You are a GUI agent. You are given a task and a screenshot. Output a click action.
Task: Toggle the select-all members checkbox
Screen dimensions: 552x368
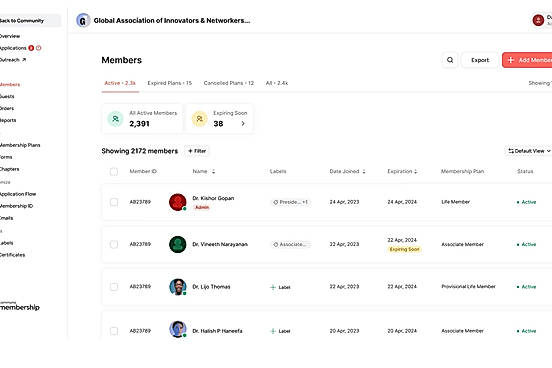pyautogui.click(x=114, y=171)
